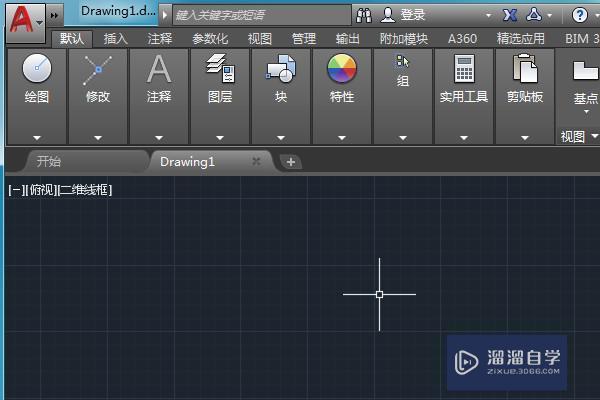600x400 pixels.
Task: Open the Autodesk Exchange X icon
Action: click(510, 15)
